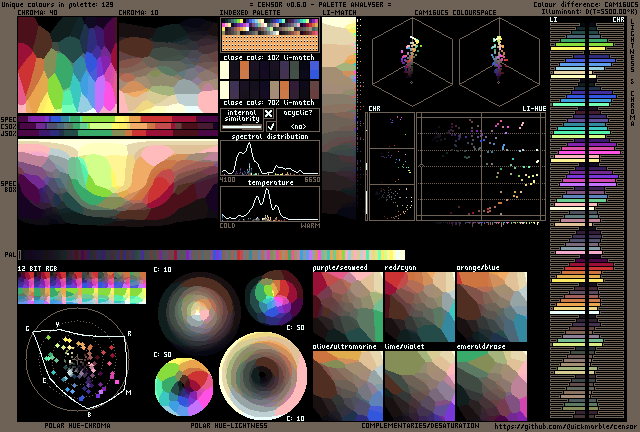Click the 'Unique colours in palette: 129' text
The width and height of the screenshot is (640, 432).
[57, 4]
